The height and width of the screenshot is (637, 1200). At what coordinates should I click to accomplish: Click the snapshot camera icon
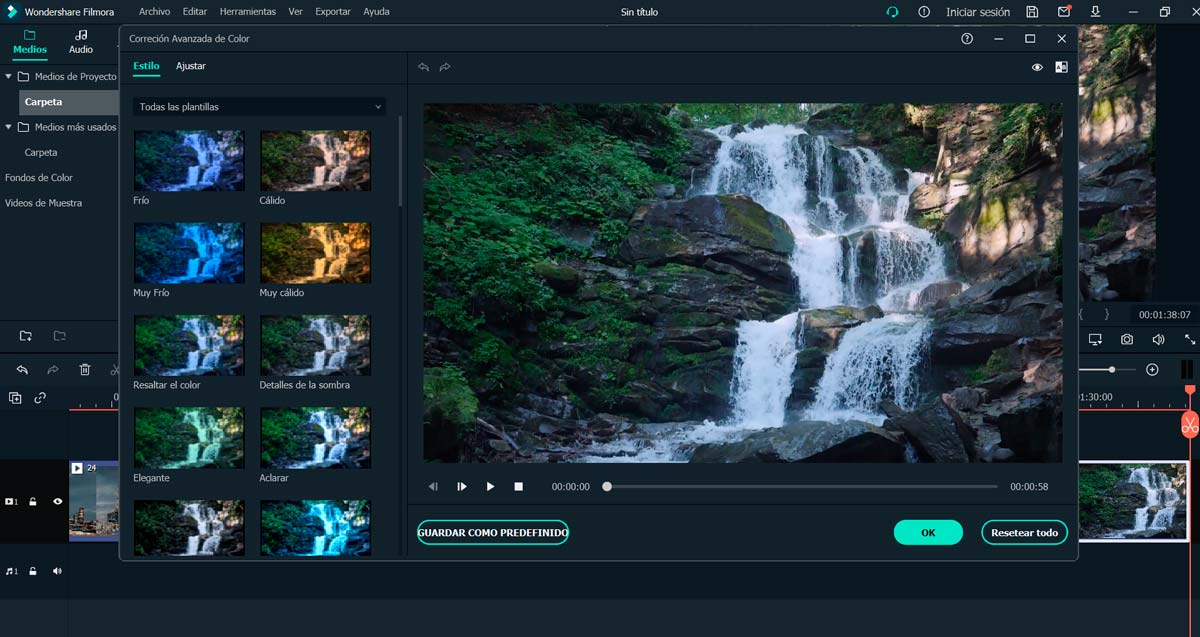(1127, 340)
